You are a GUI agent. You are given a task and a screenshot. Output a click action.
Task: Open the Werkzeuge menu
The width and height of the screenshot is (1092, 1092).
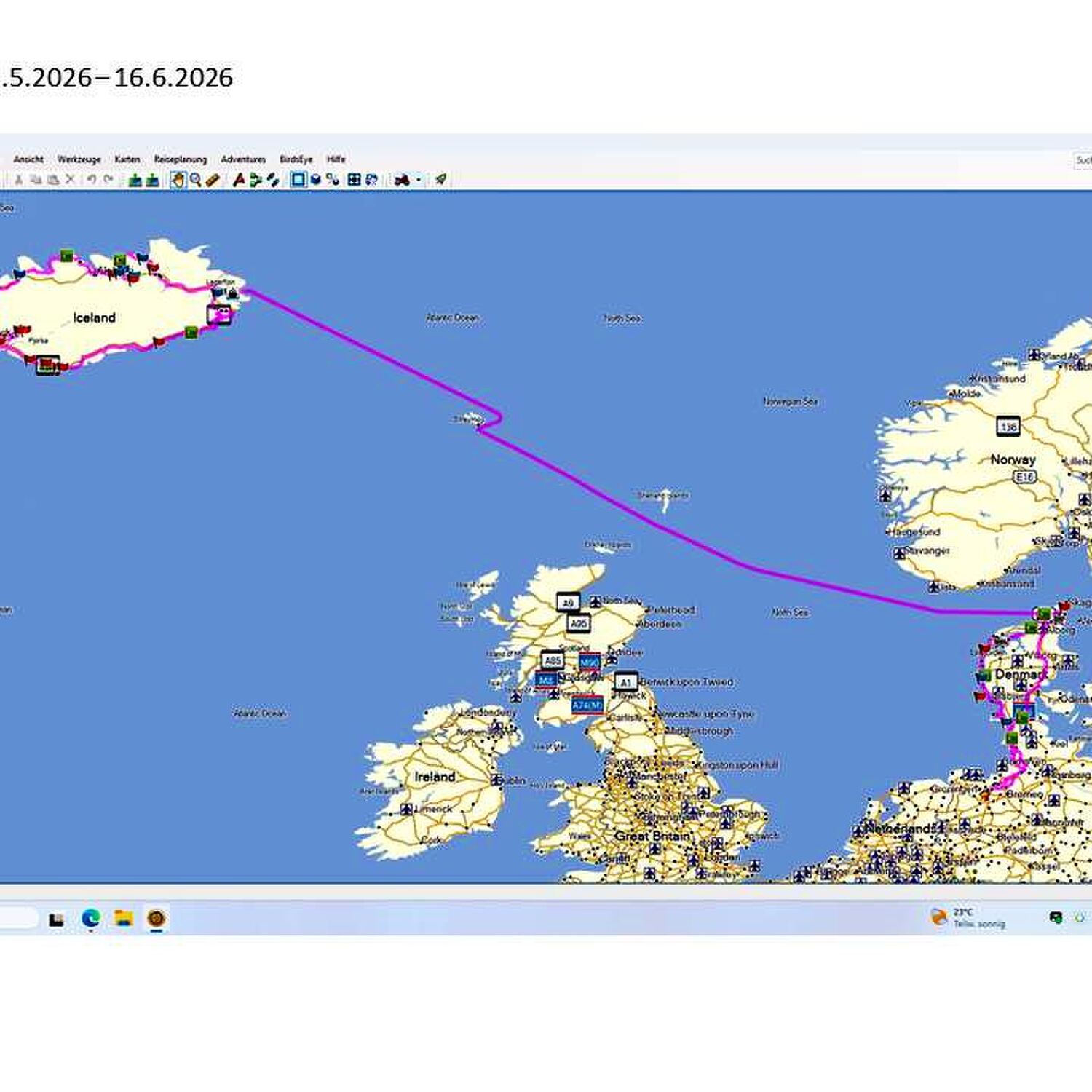pos(79,159)
